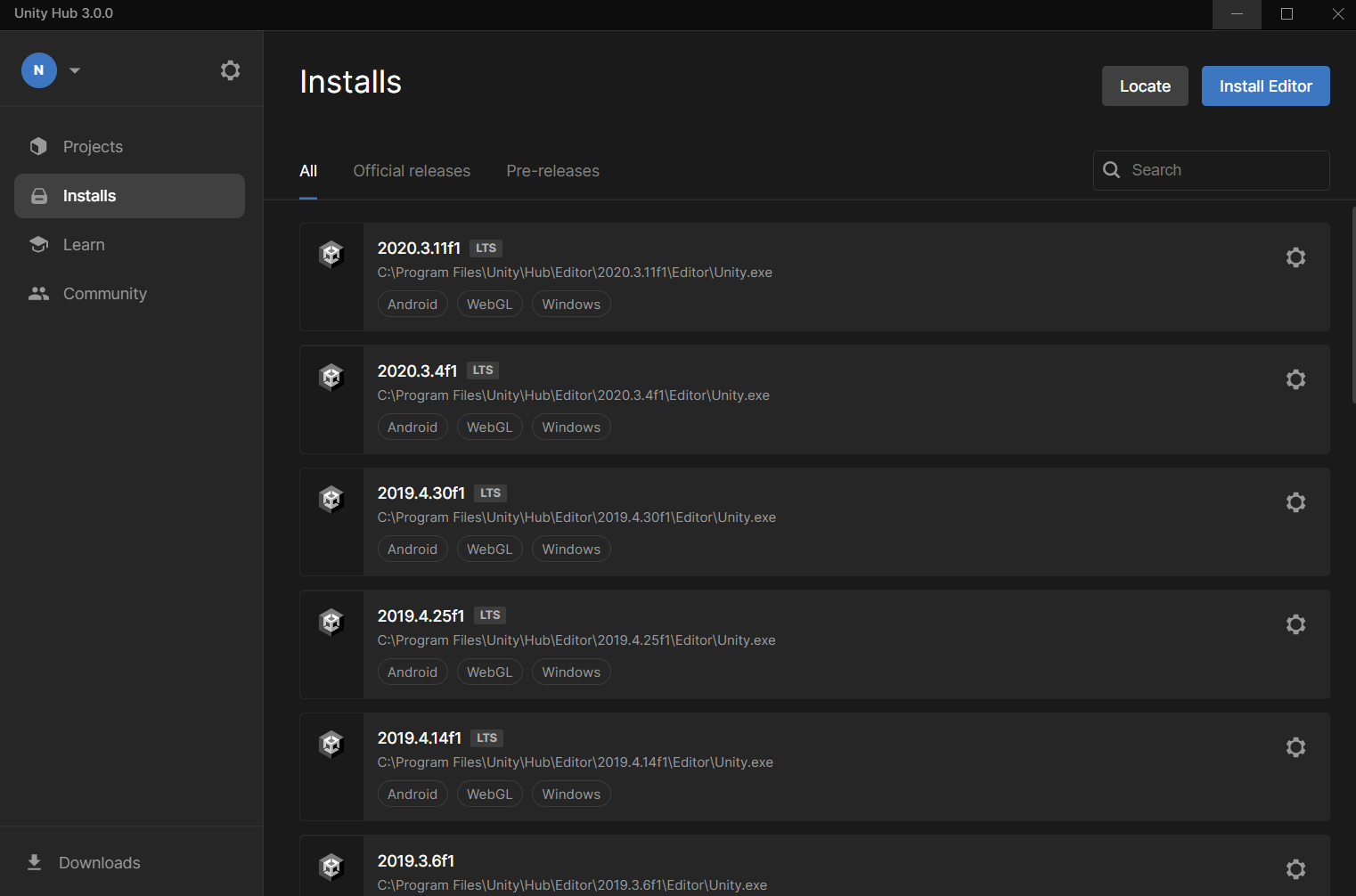The image size is (1356, 896).
Task: Go to the Learn section
Action: tap(84, 245)
